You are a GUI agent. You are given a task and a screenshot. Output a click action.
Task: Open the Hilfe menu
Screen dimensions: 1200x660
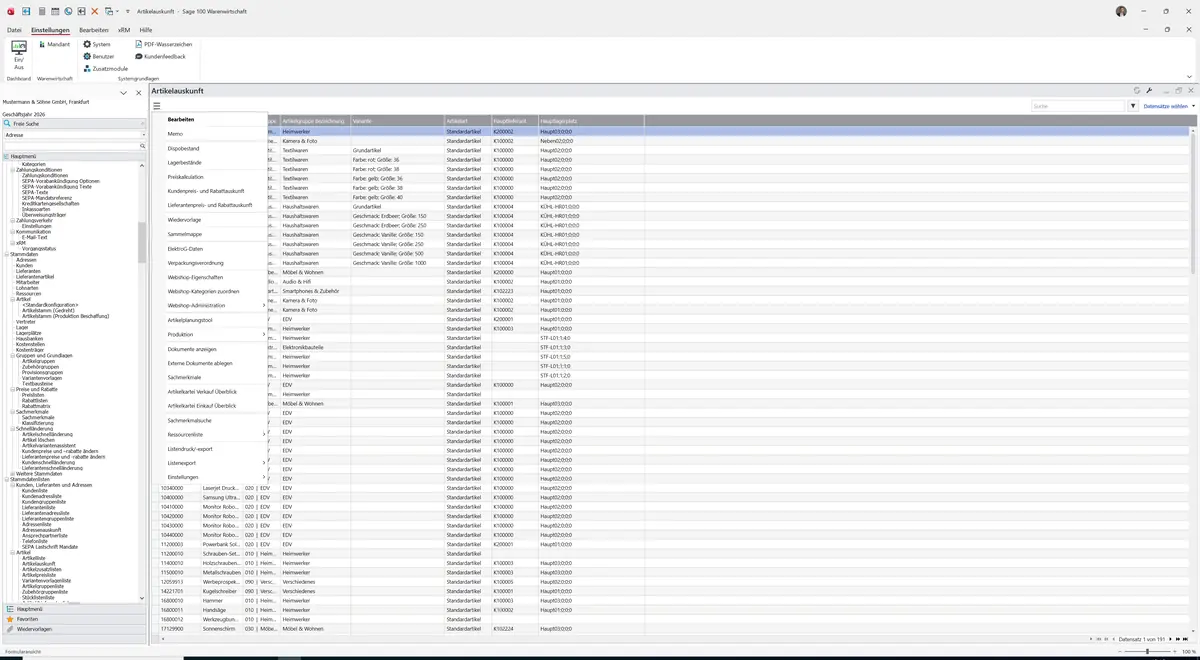tap(146, 30)
